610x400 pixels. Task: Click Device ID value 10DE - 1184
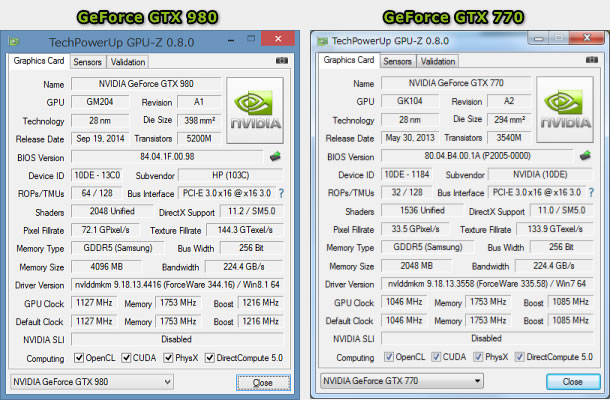[407, 175]
